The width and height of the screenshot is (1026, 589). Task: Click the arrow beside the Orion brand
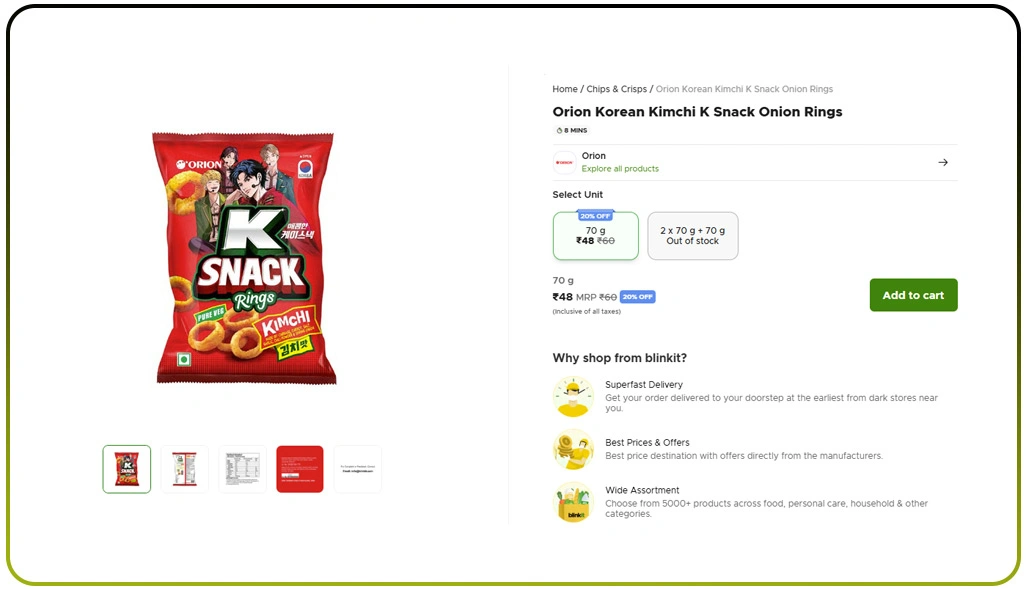click(x=942, y=162)
